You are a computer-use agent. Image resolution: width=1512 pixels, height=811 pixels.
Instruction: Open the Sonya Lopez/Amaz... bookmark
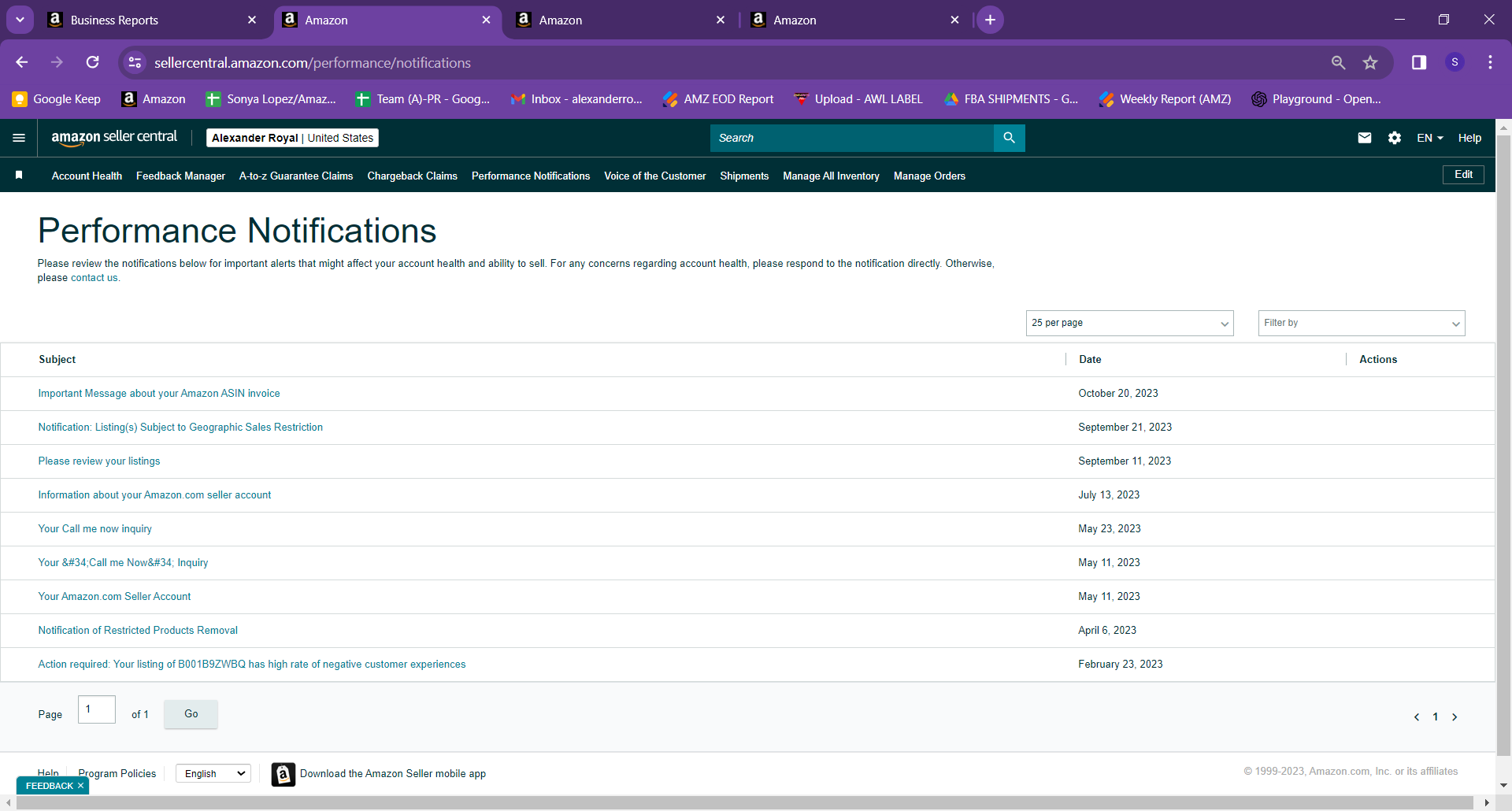click(271, 99)
